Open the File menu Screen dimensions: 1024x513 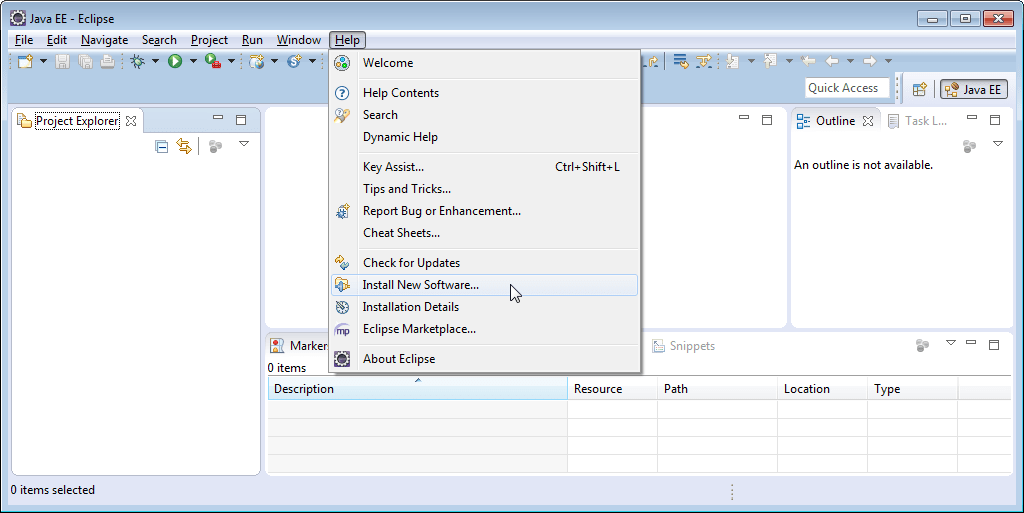tap(24, 40)
